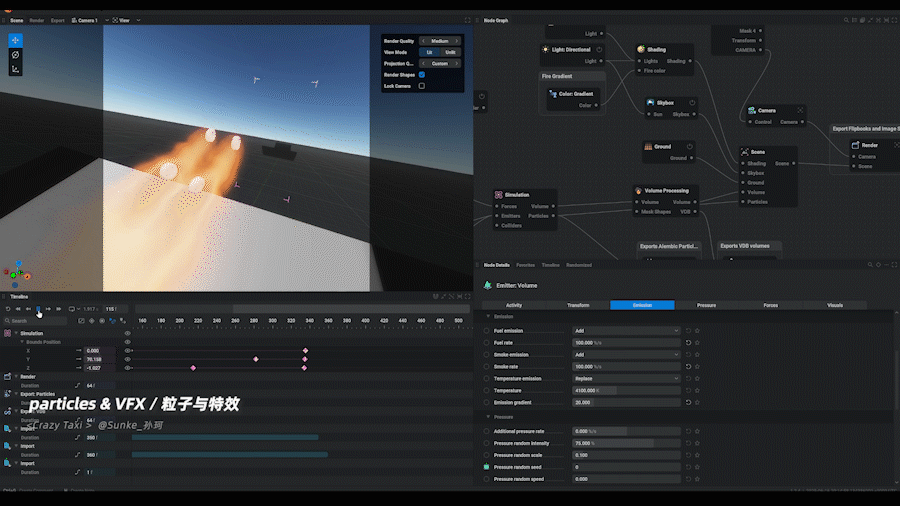Toggle visibility eye for the Simulation track

[x=127, y=333]
